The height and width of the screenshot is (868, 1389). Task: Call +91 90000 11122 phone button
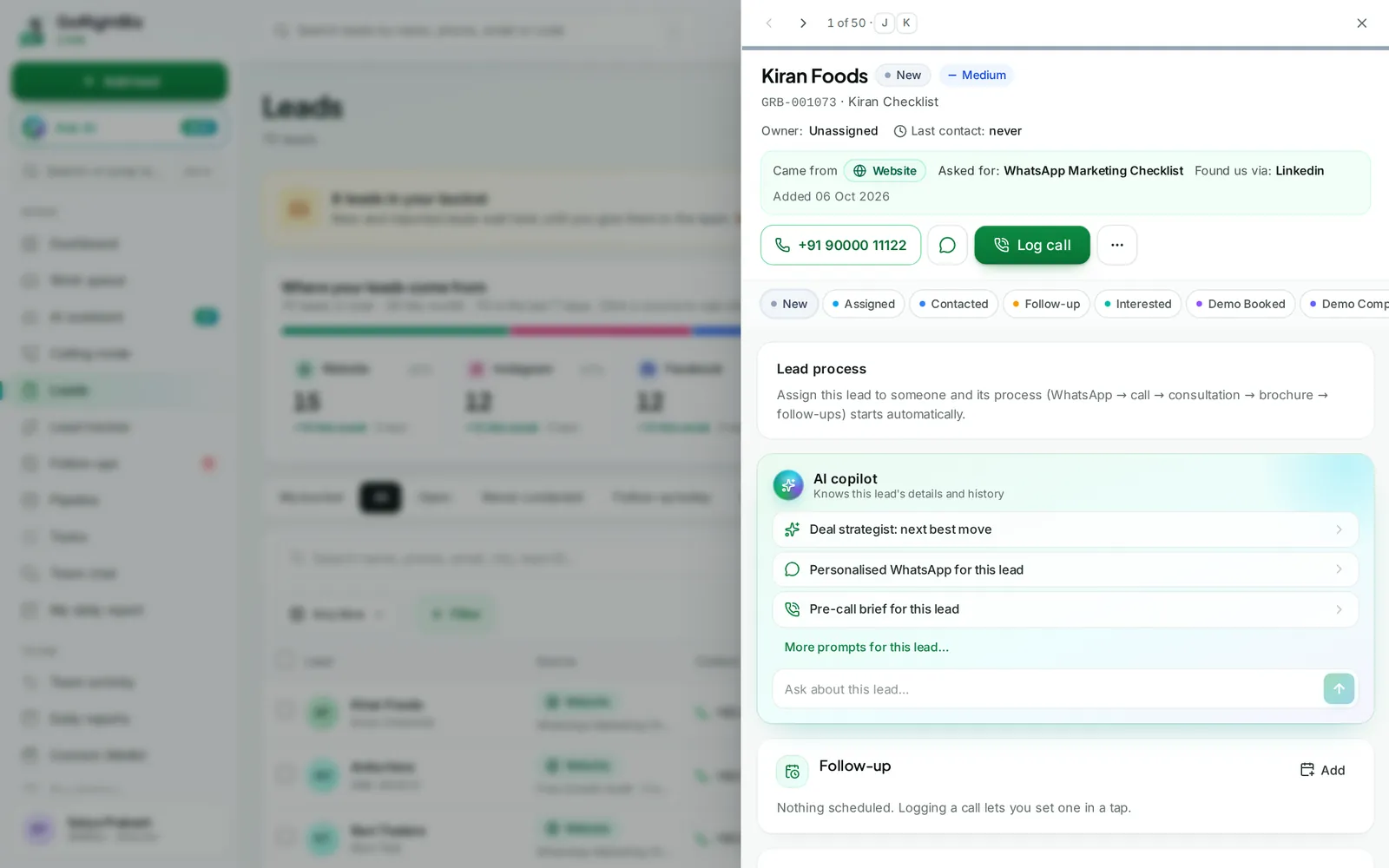[840, 246]
